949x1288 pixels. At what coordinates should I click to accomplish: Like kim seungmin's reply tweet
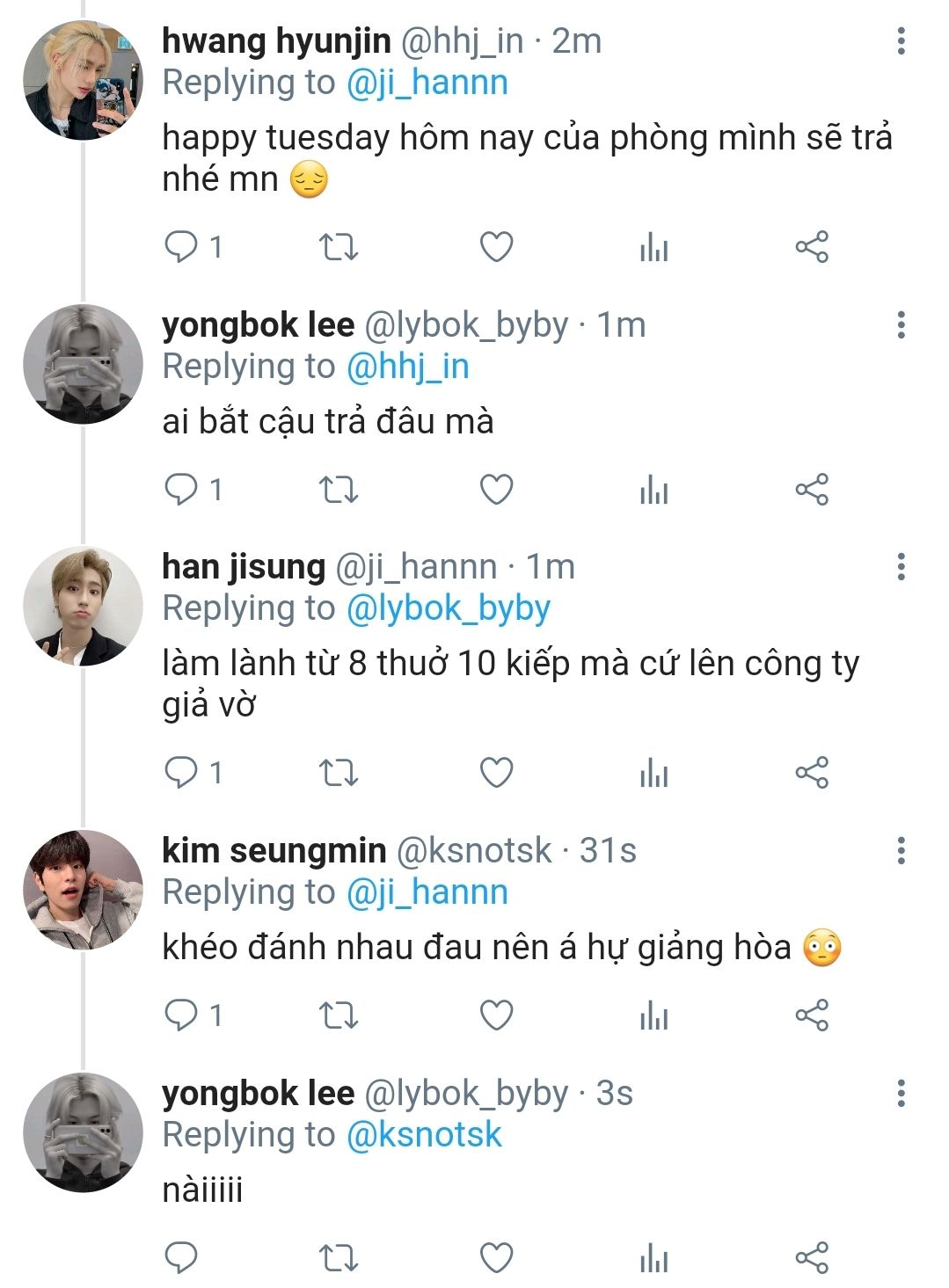pos(496,1015)
